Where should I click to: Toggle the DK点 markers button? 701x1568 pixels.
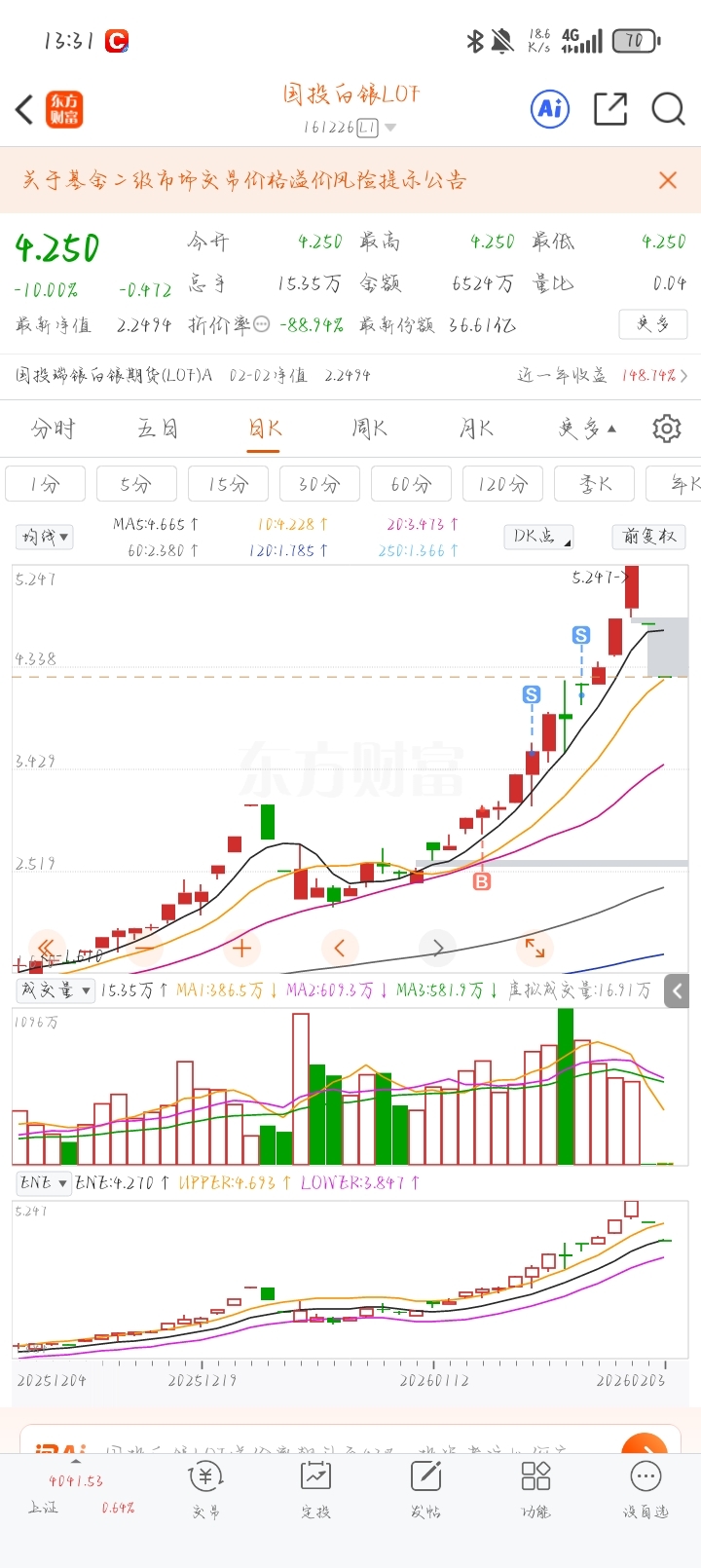click(538, 537)
